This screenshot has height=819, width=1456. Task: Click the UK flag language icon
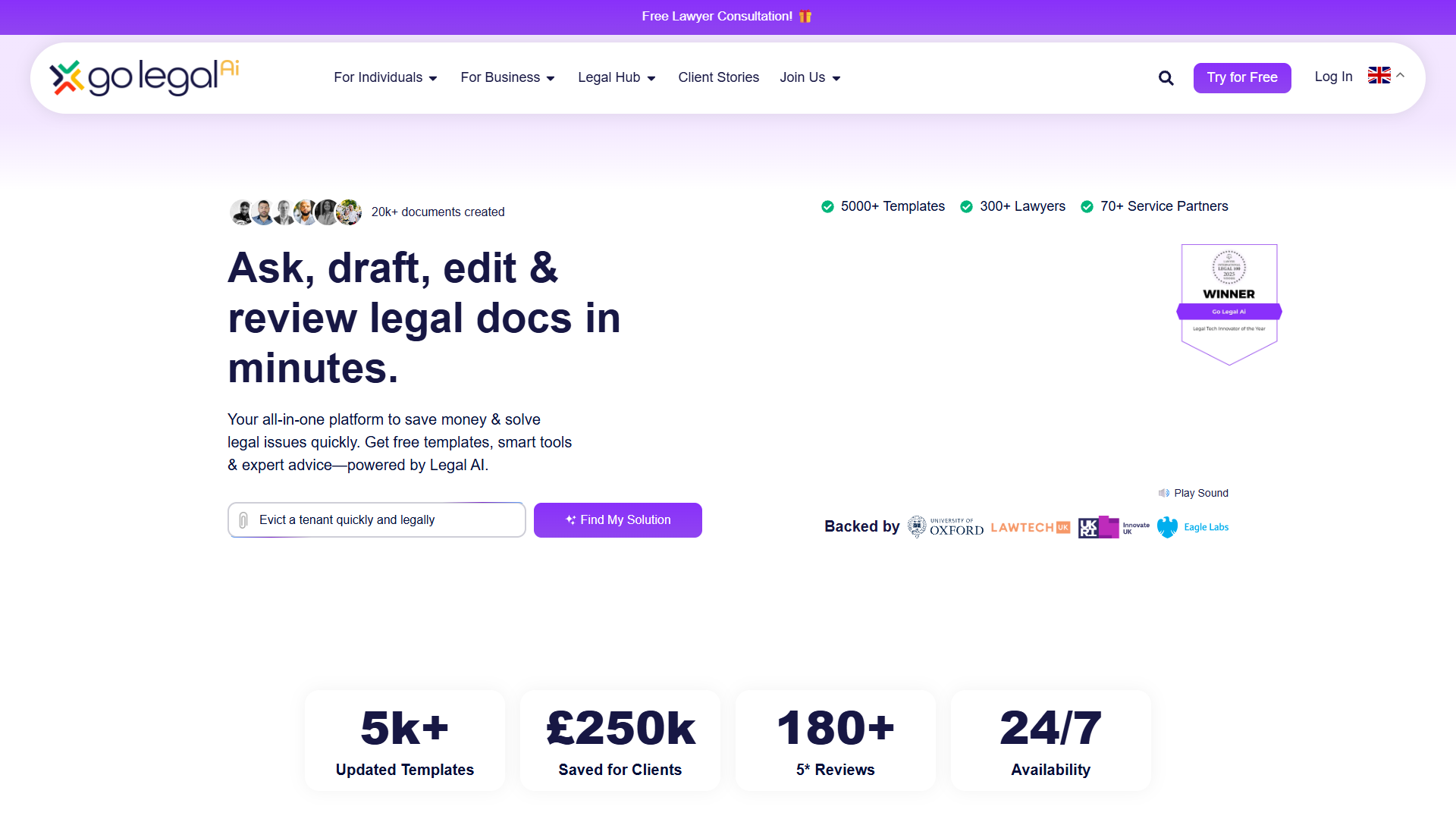tap(1379, 75)
